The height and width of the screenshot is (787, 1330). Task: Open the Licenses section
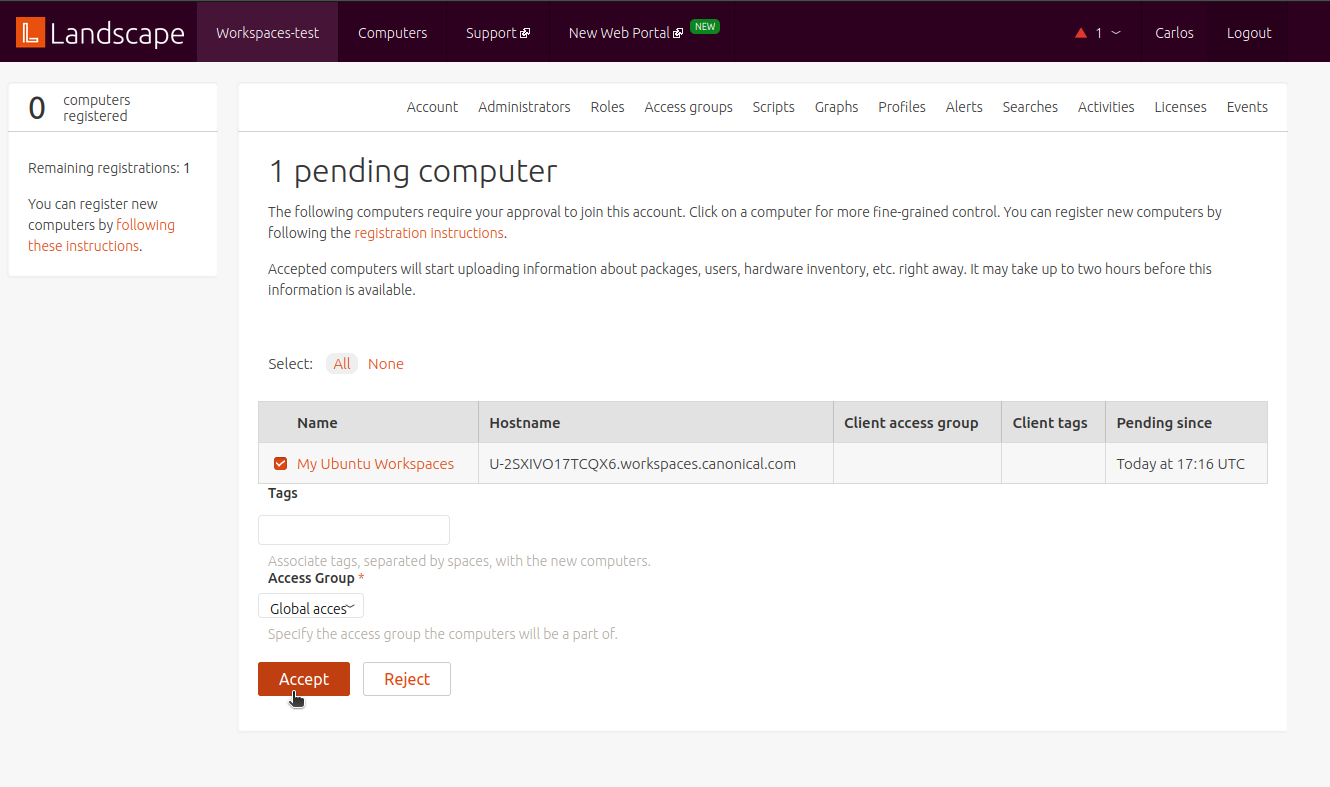tap(1180, 107)
